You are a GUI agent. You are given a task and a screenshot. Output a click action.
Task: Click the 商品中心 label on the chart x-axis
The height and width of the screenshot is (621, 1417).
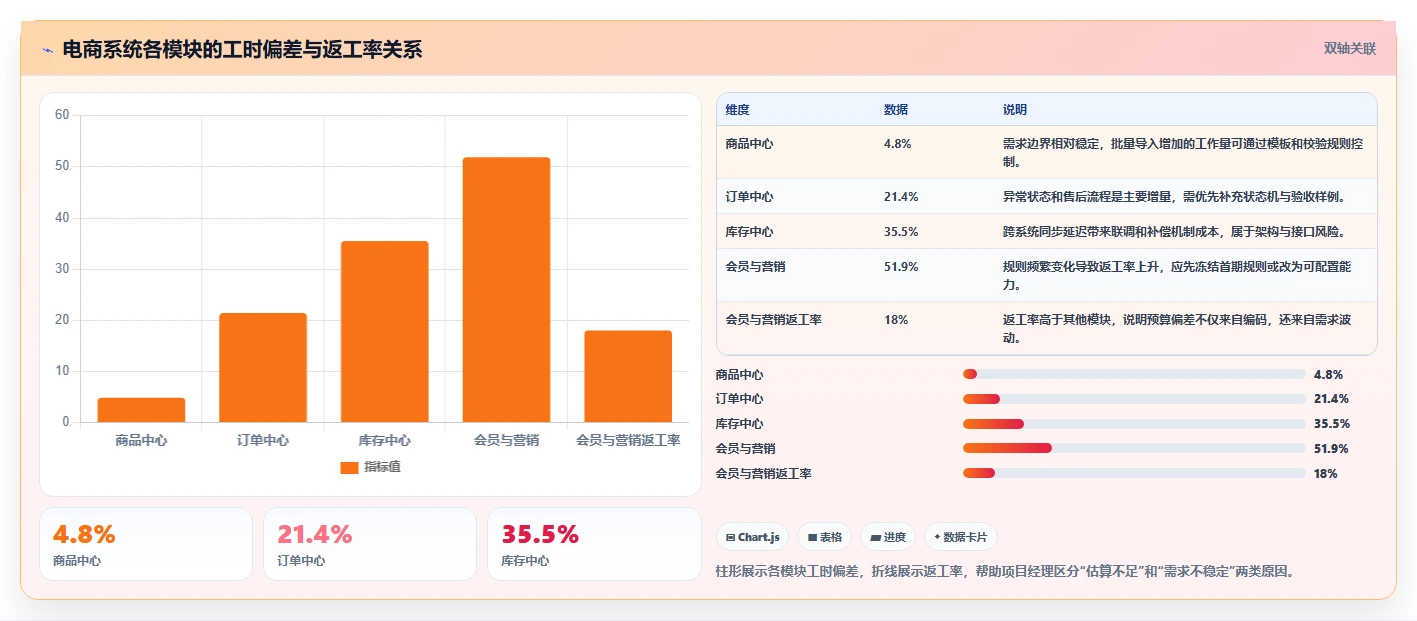click(141, 440)
